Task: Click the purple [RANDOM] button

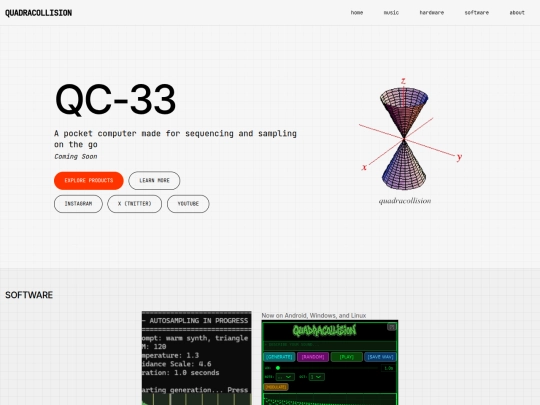Action: click(313, 357)
